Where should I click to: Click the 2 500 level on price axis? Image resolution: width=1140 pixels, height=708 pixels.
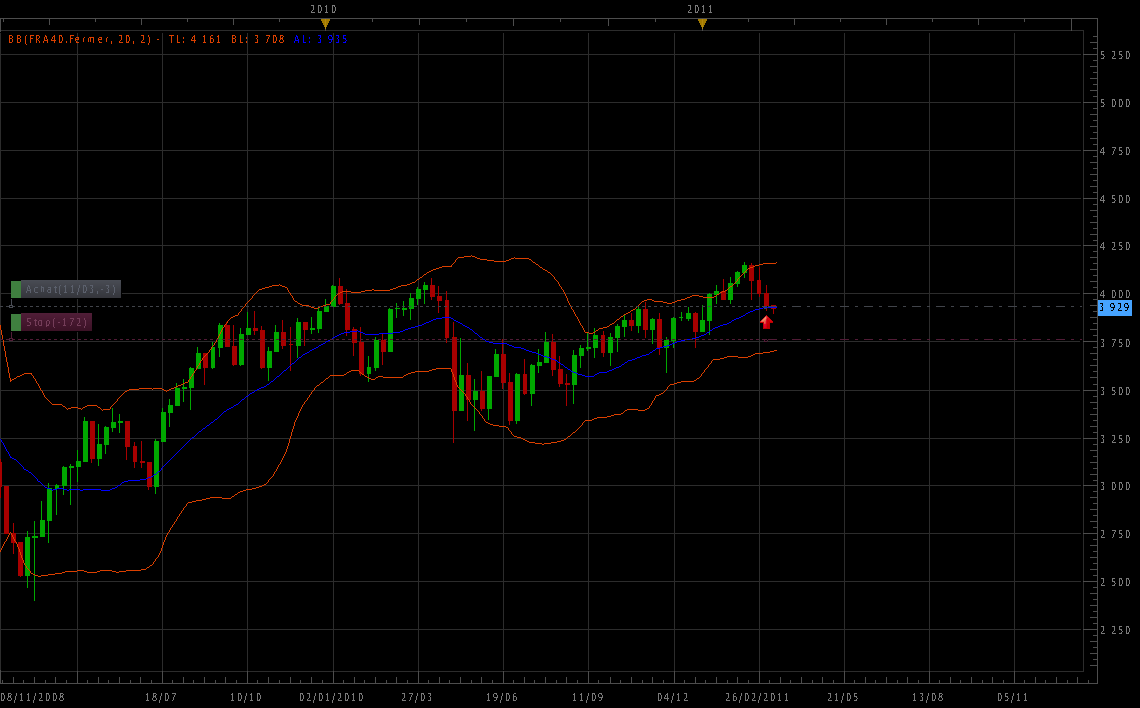(x=1115, y=582)
